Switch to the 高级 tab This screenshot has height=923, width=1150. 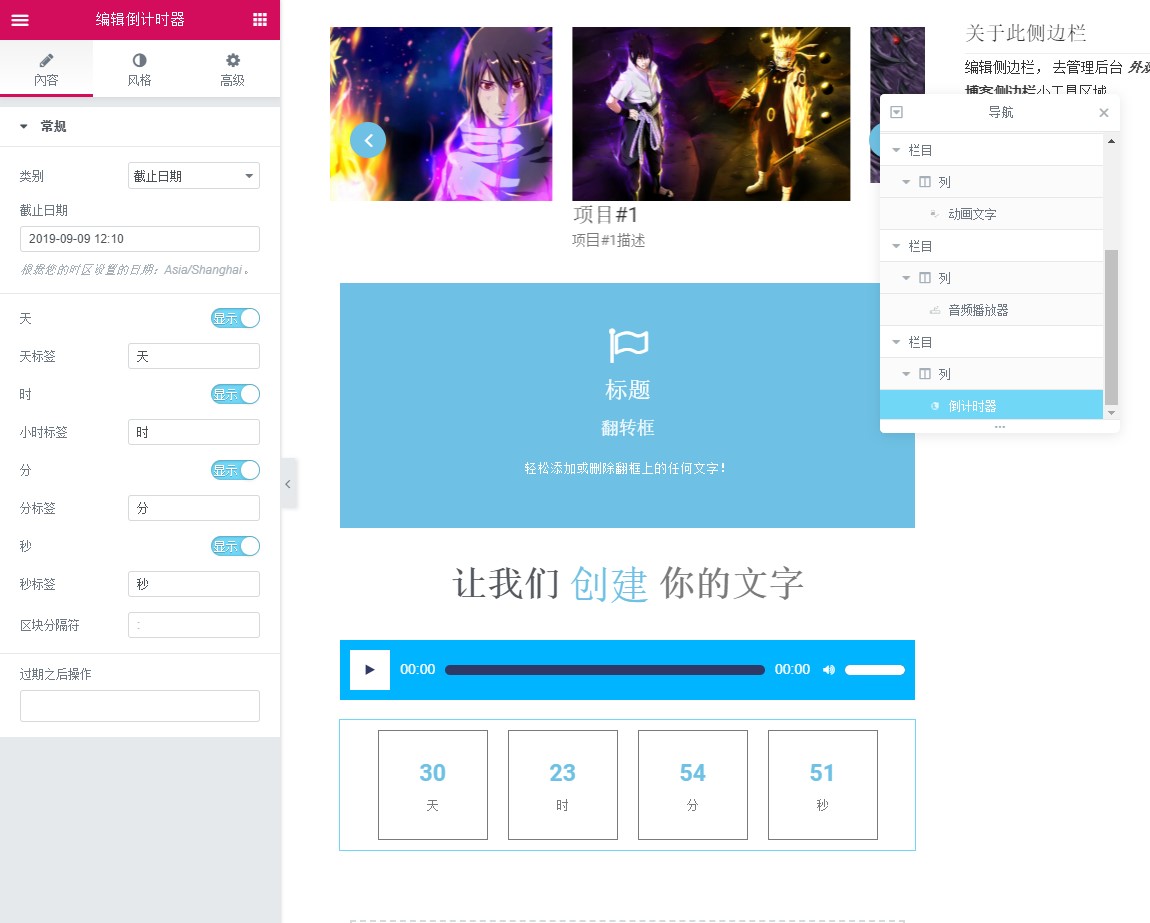pyautogui.click(x=232, y=69)
